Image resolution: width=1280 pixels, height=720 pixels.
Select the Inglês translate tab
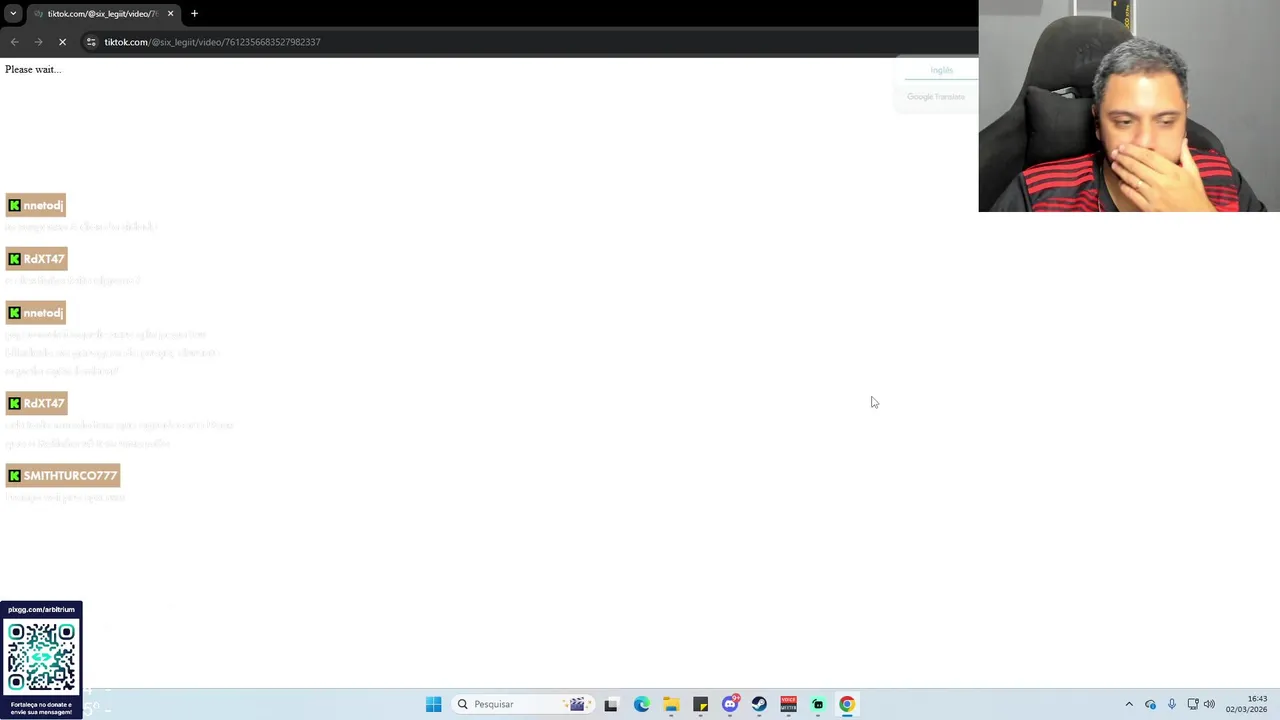941,70
